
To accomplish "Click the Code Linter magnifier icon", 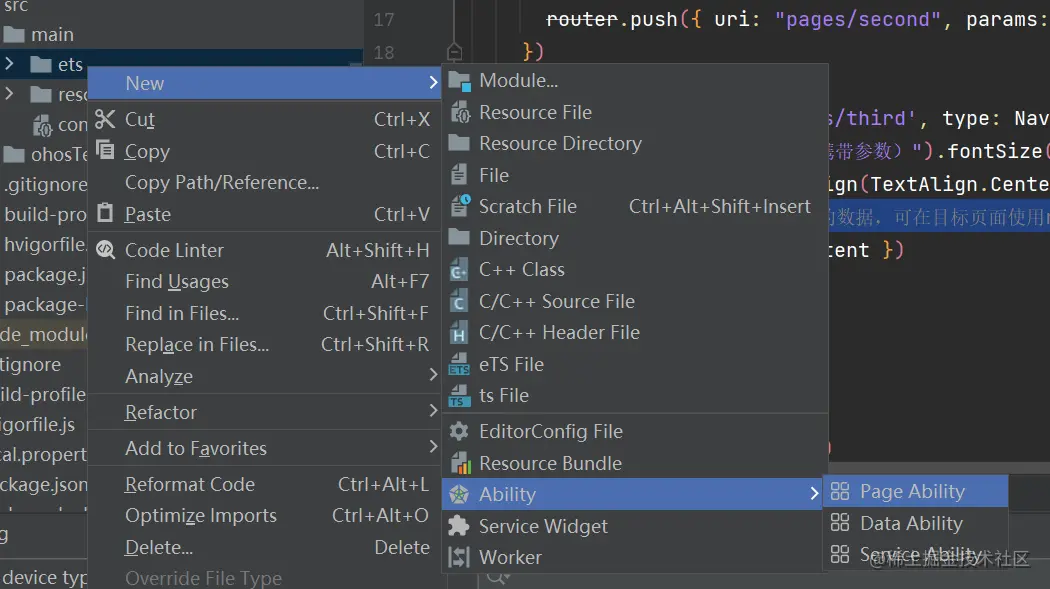I will pos(105,250).
